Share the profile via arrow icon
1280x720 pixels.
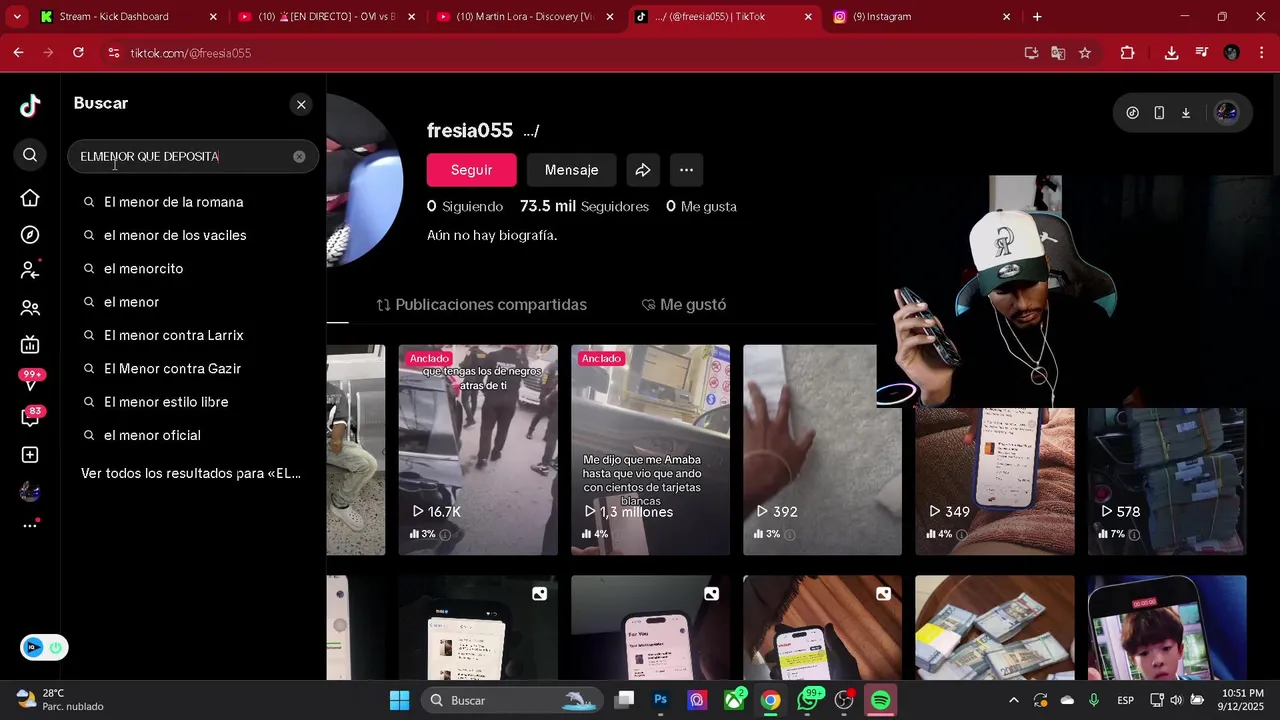click(x=643, y=170)
